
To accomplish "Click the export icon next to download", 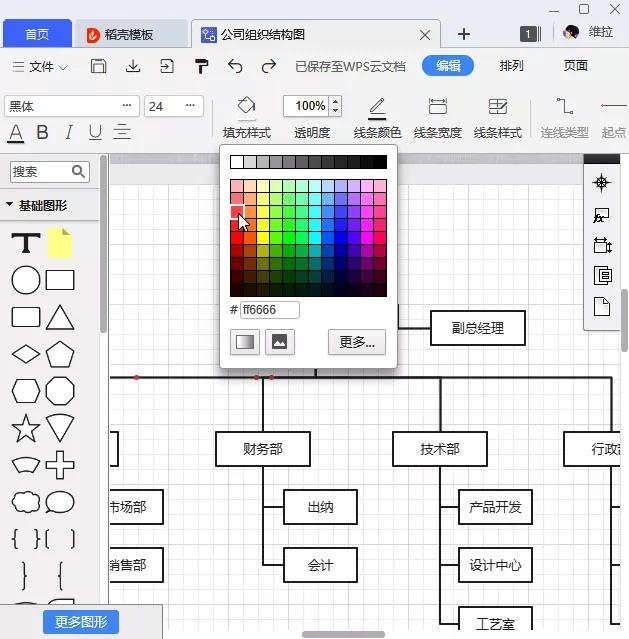I will (x=167, y=66).
